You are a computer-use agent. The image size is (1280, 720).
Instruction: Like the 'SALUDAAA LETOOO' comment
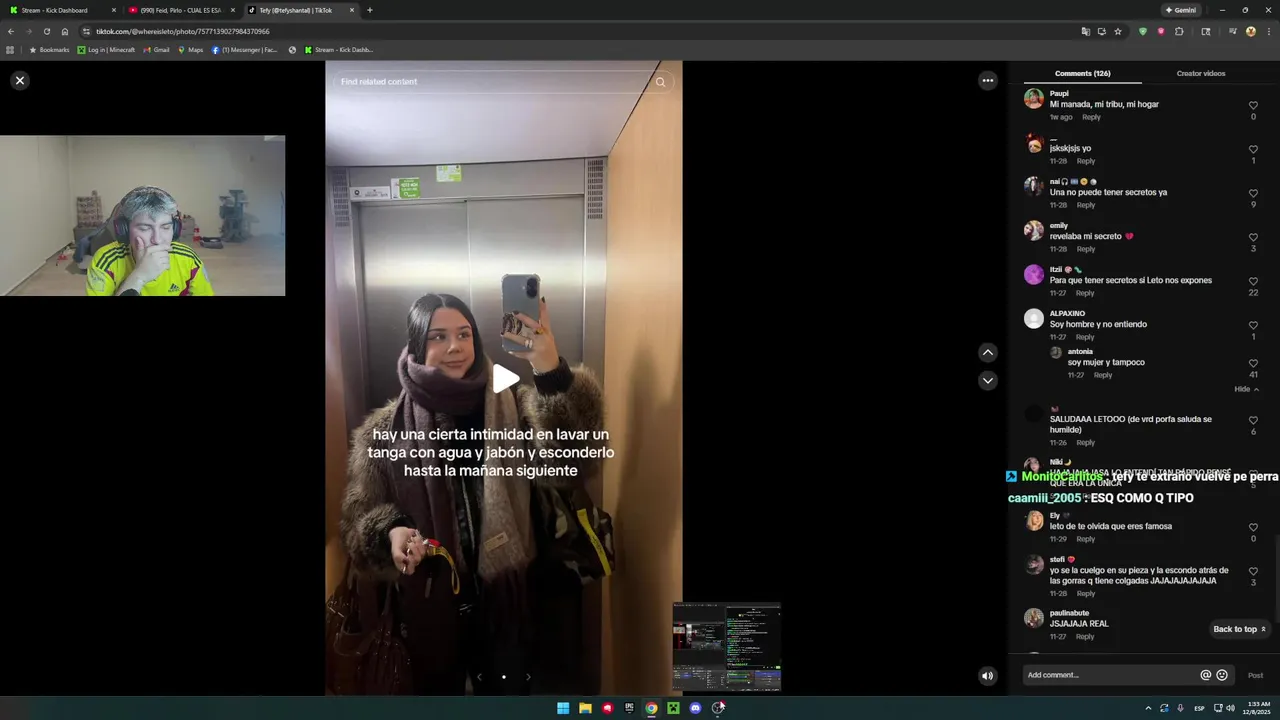pos(1253,420)
